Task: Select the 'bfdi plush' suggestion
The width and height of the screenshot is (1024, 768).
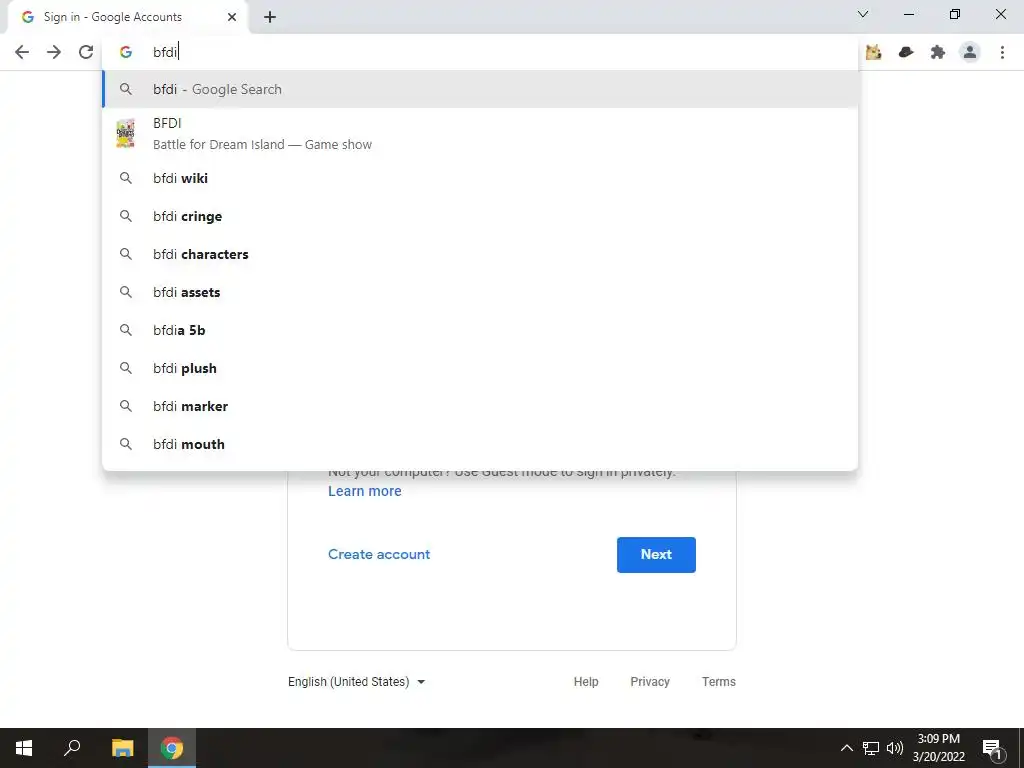Action: [480, 368]
